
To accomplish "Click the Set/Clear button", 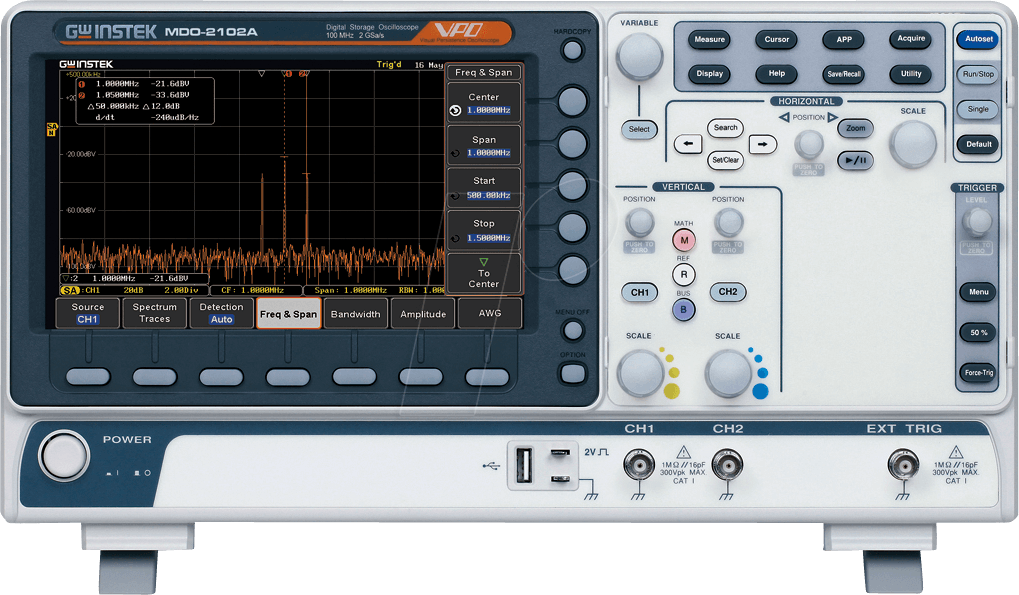I will pyautogui.click(x=725, y=160).
